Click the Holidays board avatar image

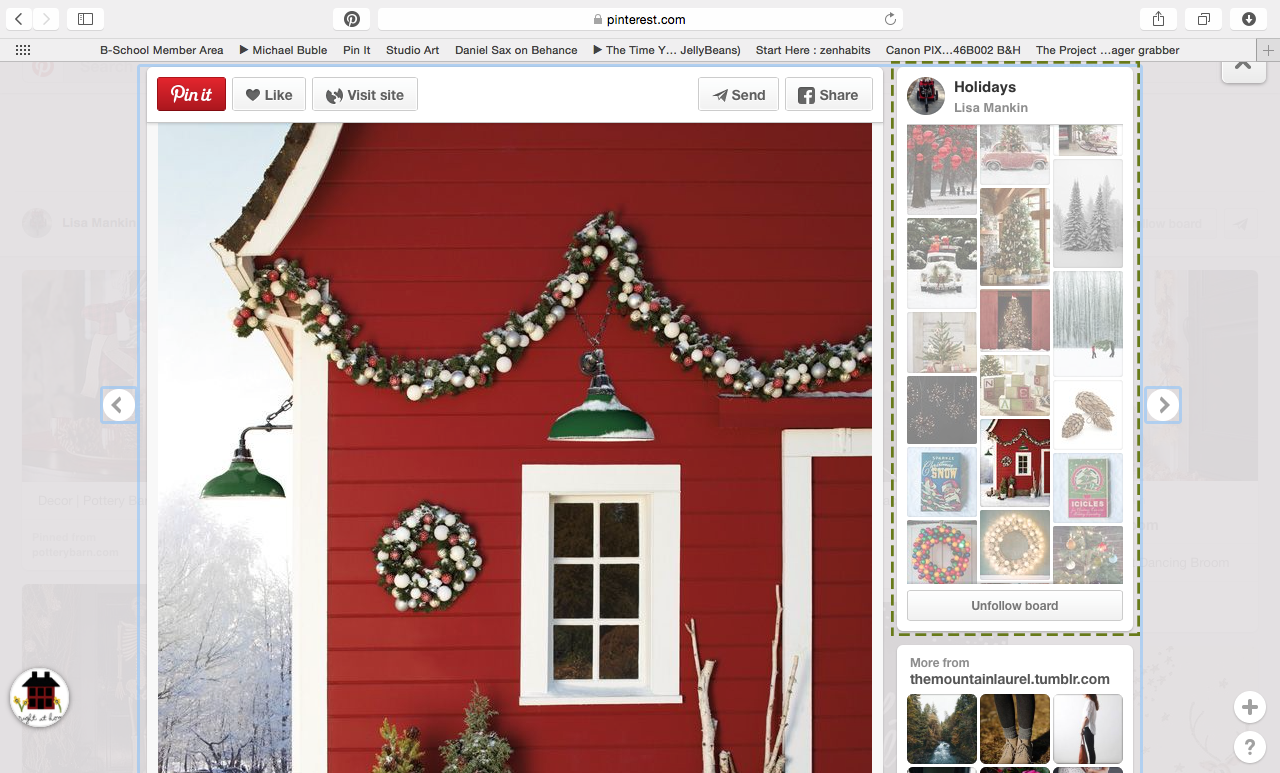tap(926, 96)
